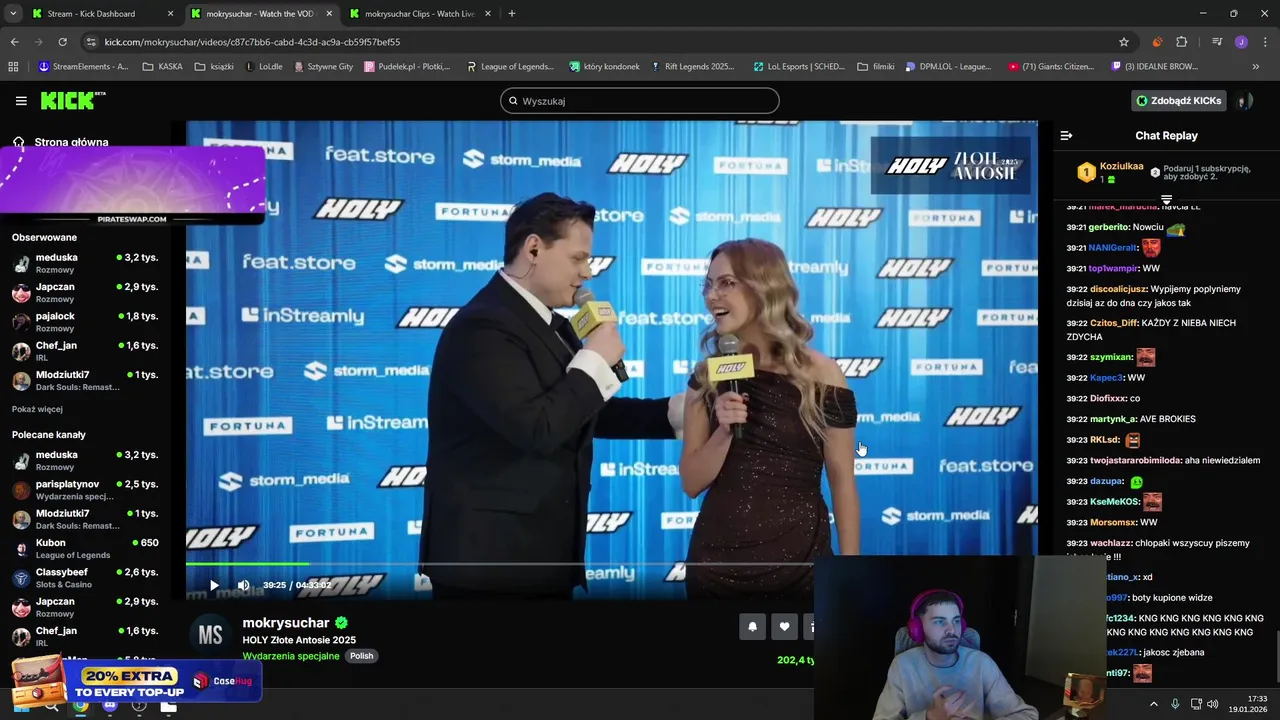Switch to mokrysuchar Clips tab

click(x=418, y=14)
